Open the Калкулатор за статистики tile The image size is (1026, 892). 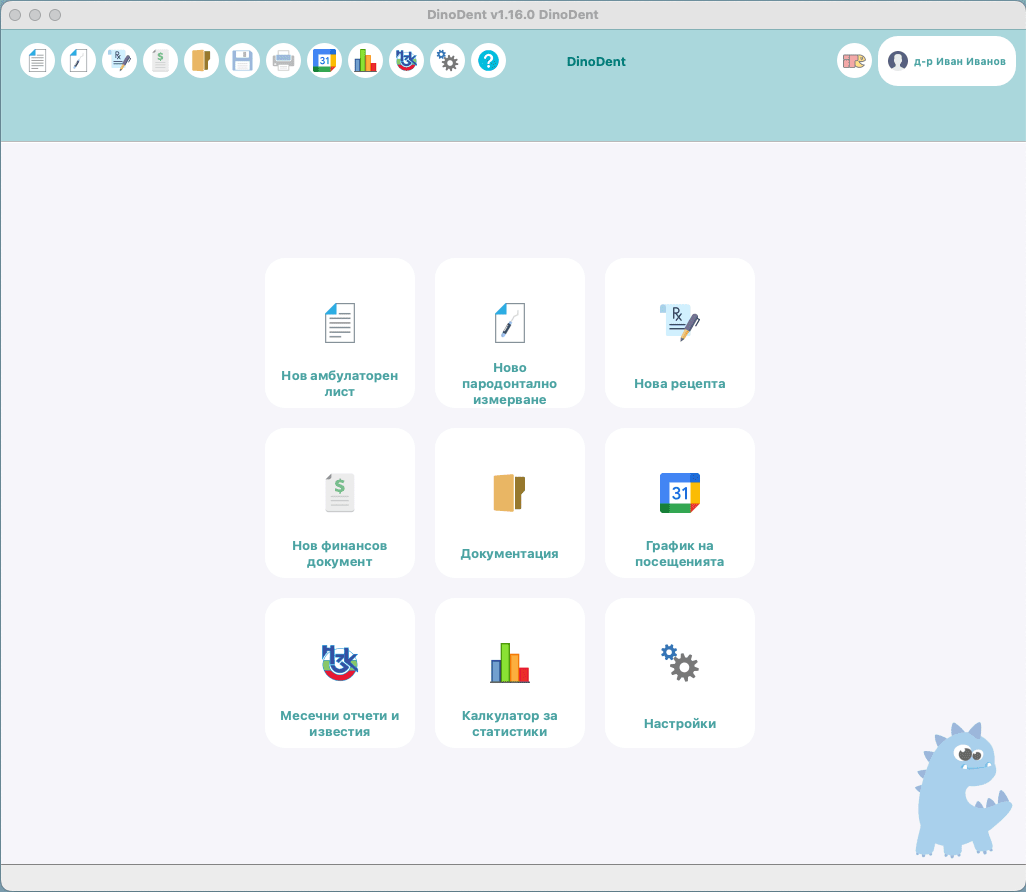point(509,672)
